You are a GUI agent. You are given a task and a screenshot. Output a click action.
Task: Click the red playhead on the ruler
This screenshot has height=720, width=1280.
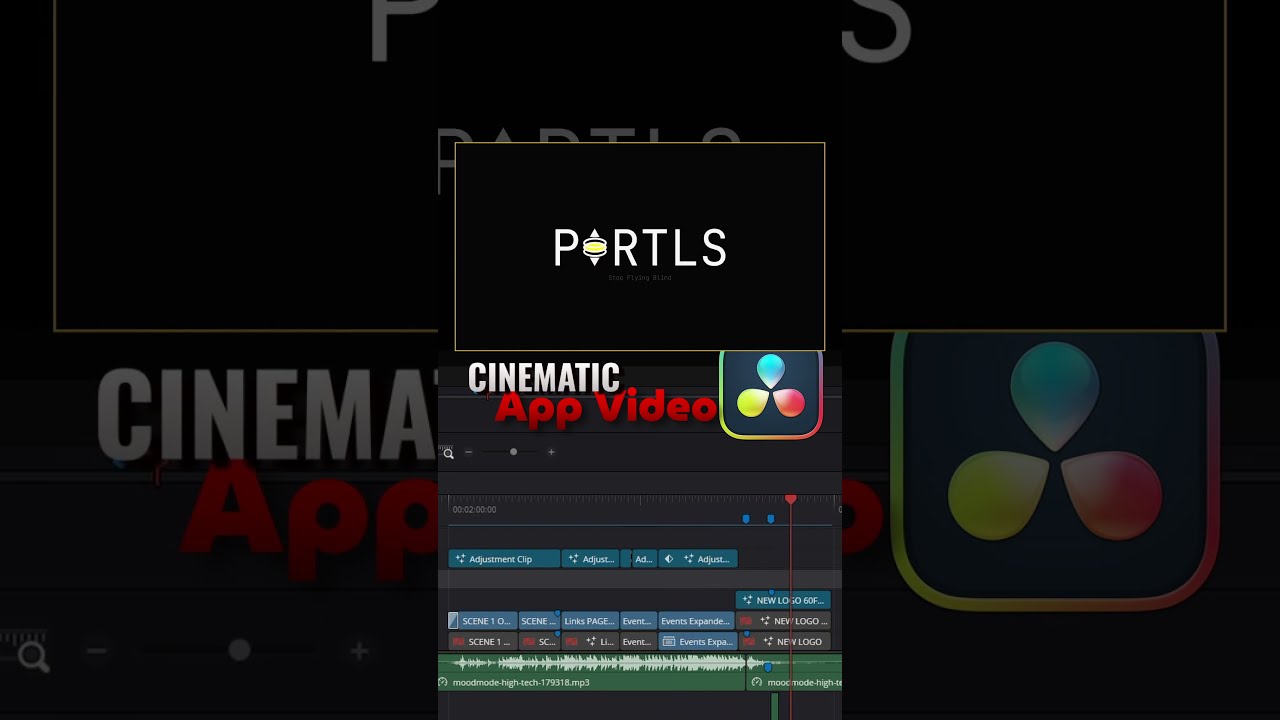pos(790,499)
